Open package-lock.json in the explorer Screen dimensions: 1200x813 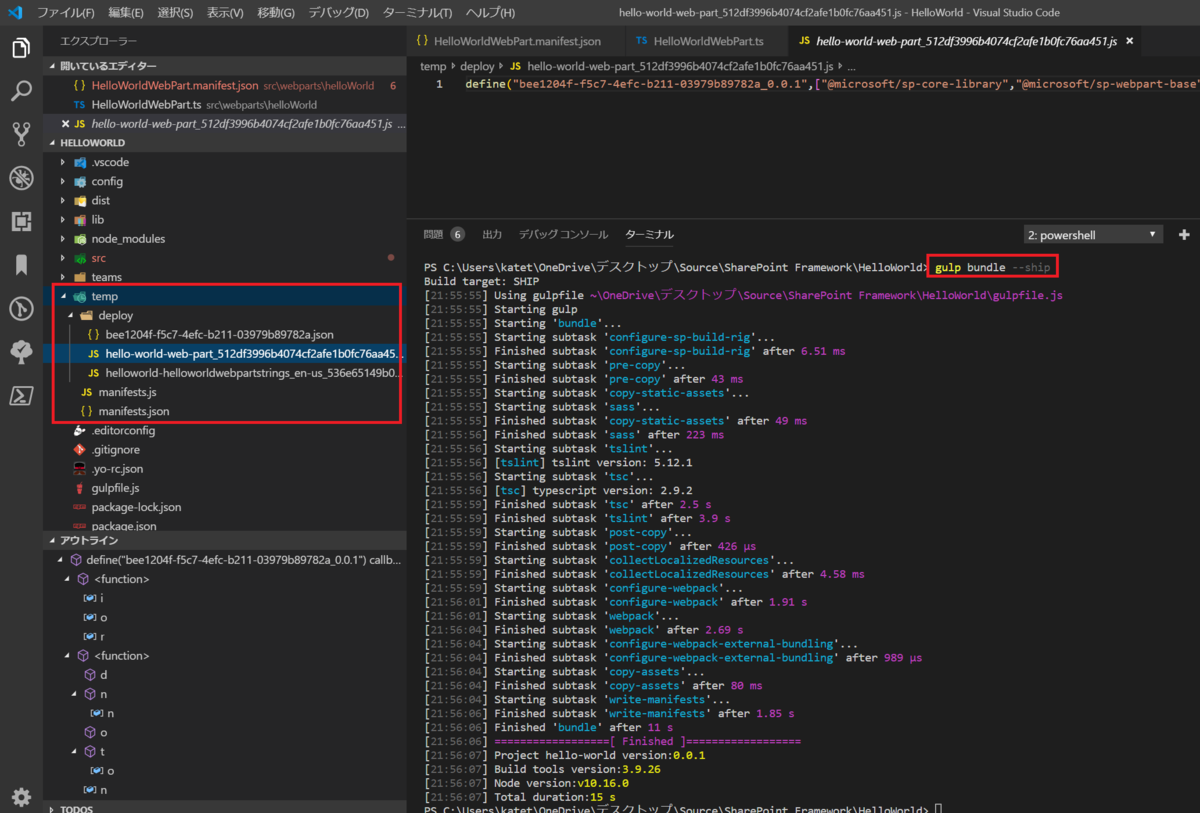(225, 507)
